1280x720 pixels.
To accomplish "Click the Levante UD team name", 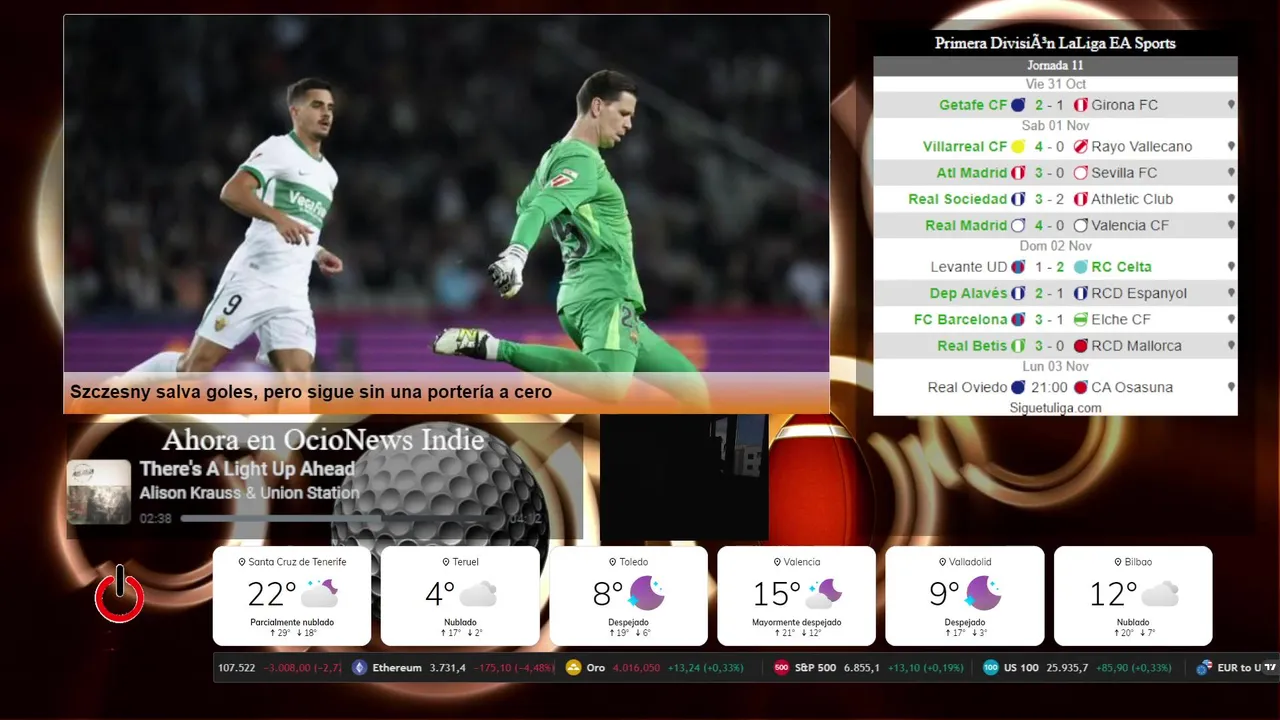I will pos(969,267).
